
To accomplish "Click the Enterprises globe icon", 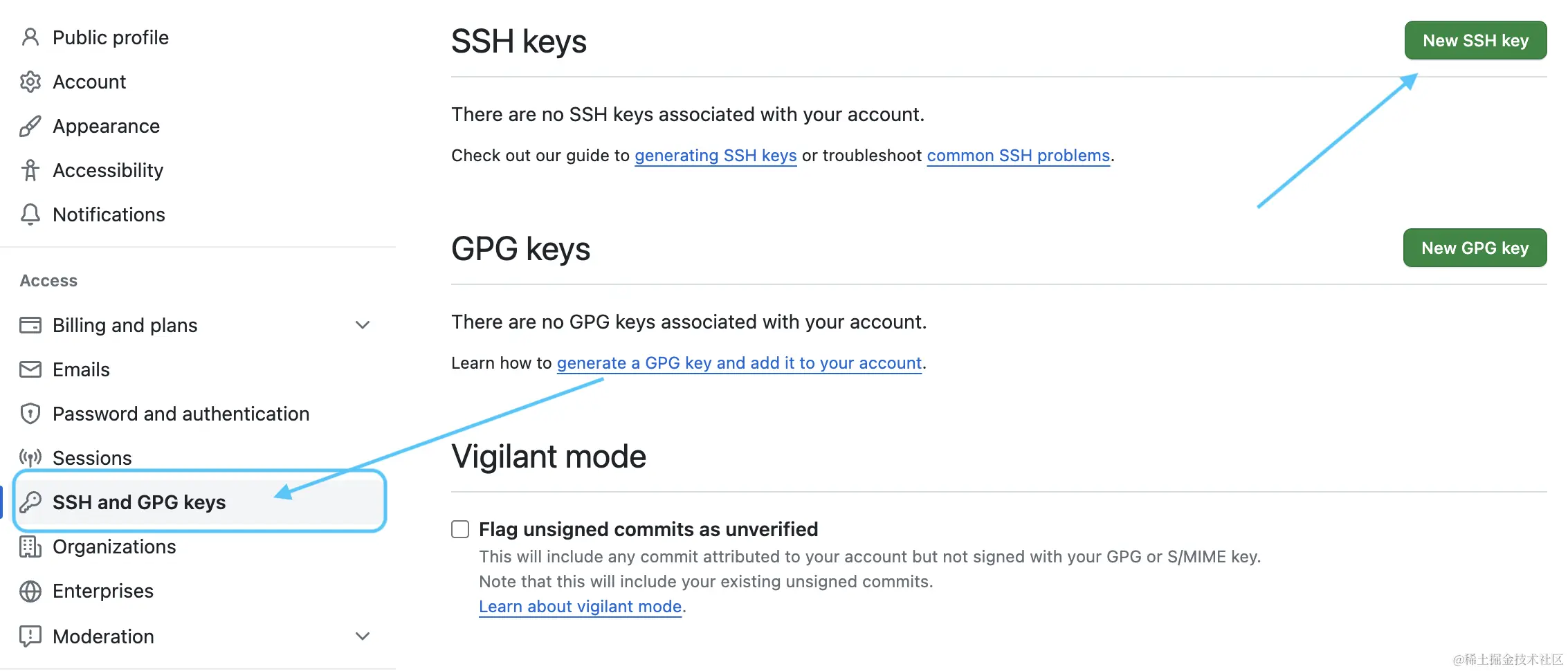I will 30,591.
